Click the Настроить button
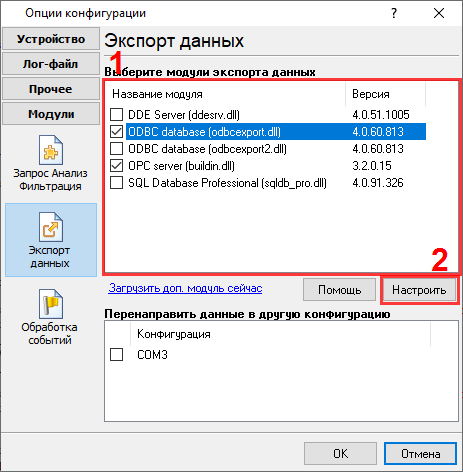This screenshot has height=472, width=463. (419, 290)
